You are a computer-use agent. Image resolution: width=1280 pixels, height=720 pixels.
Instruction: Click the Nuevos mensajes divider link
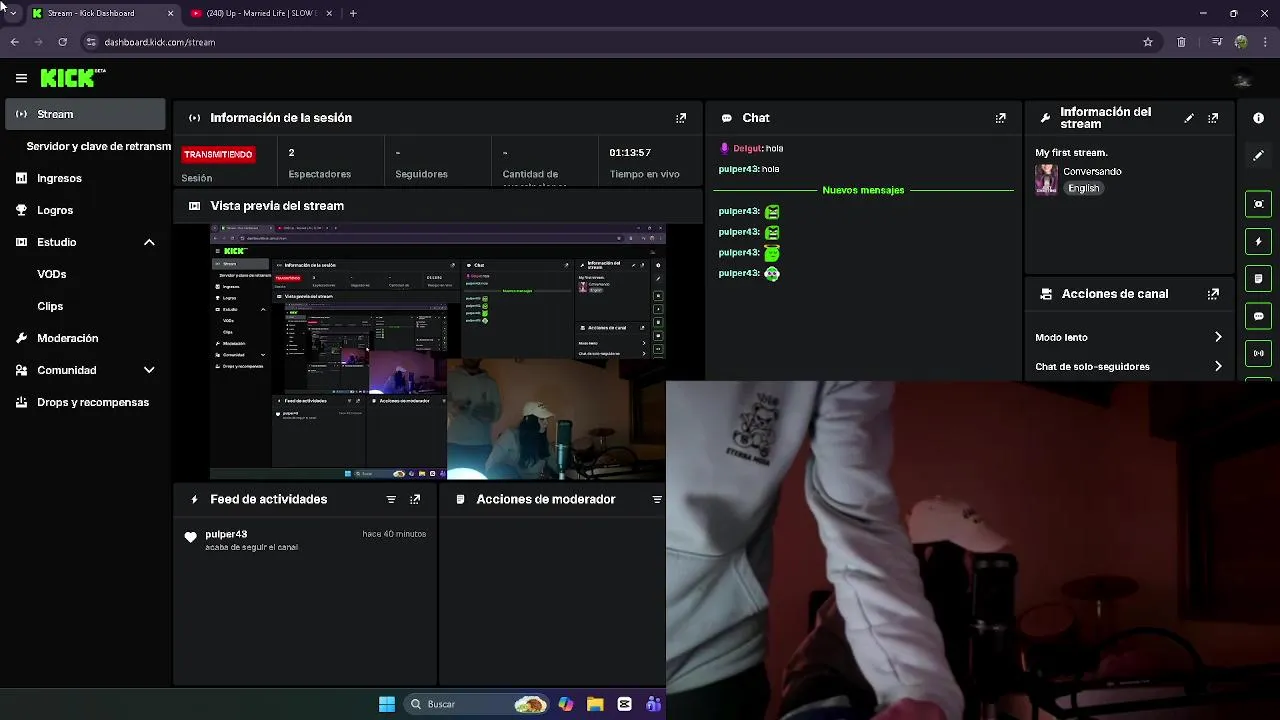click(863, 190)
